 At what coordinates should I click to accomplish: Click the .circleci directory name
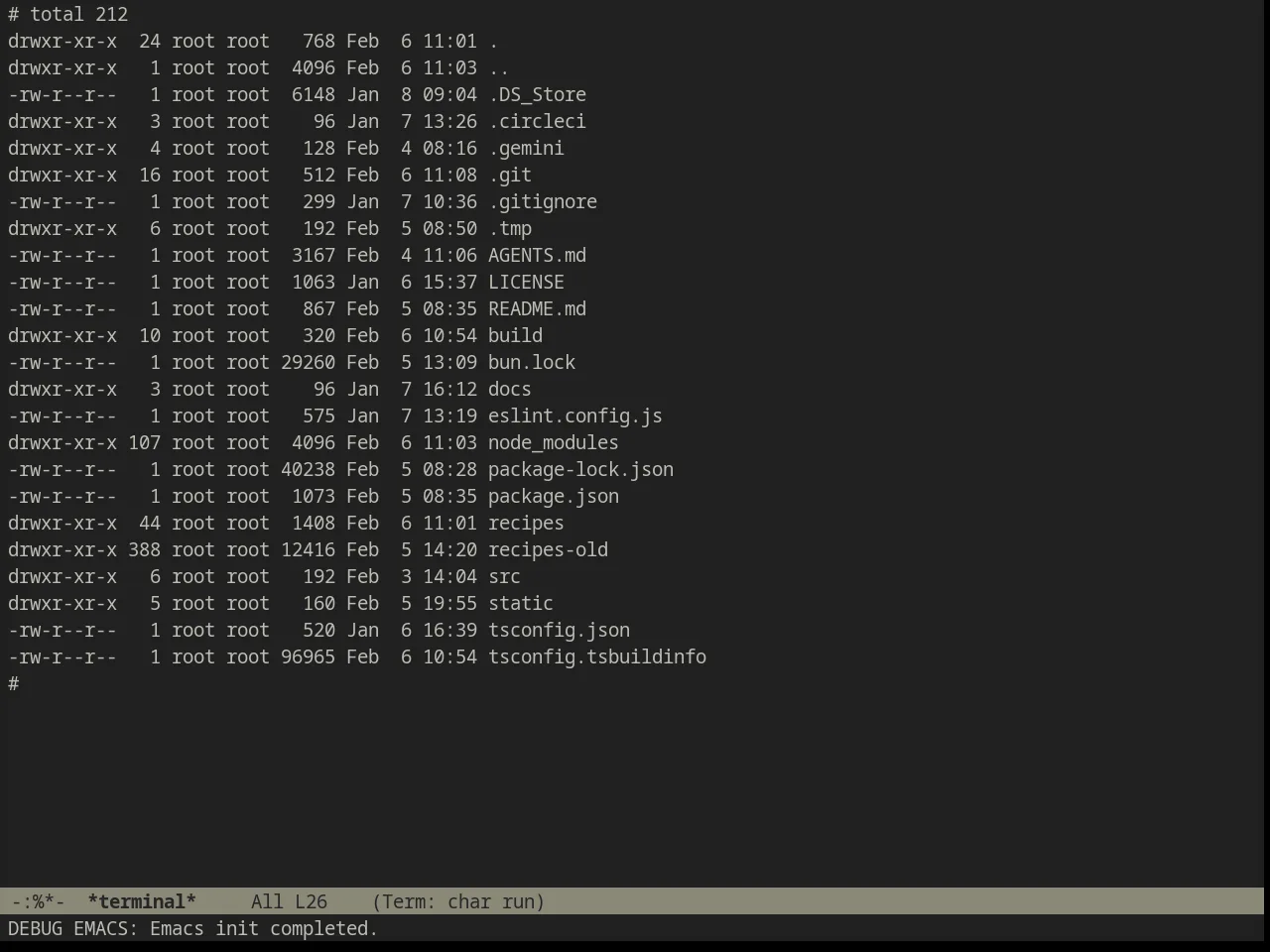[537, 121]
